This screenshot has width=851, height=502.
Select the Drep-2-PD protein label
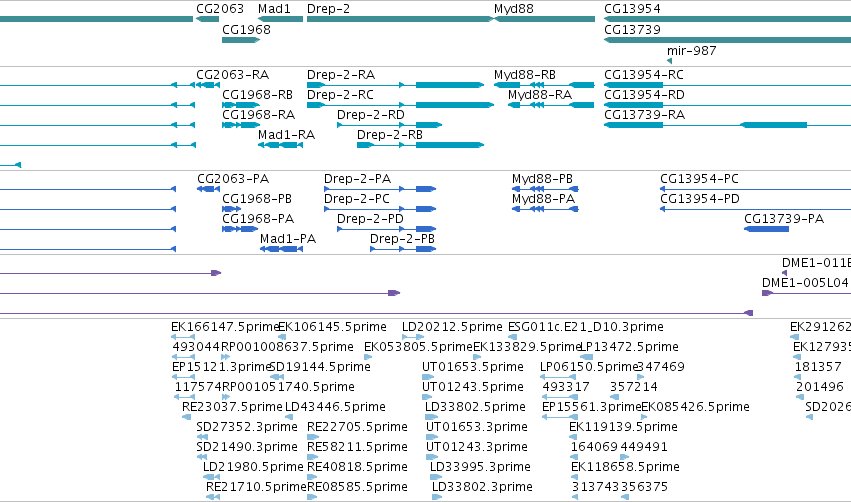[370, 219]
